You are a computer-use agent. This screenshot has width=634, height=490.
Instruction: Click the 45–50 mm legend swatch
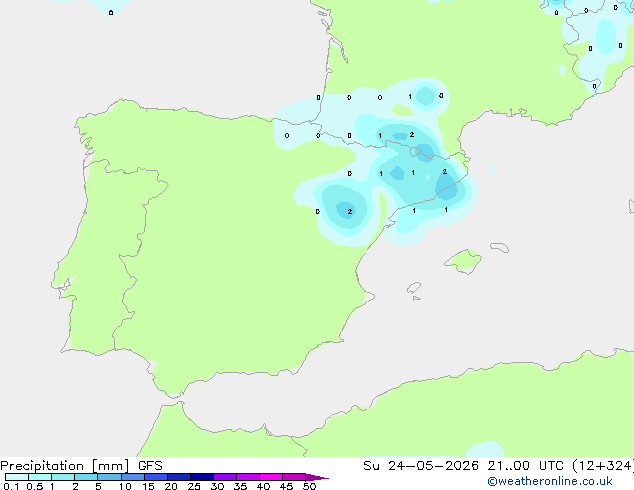click(x=294, y=477)
